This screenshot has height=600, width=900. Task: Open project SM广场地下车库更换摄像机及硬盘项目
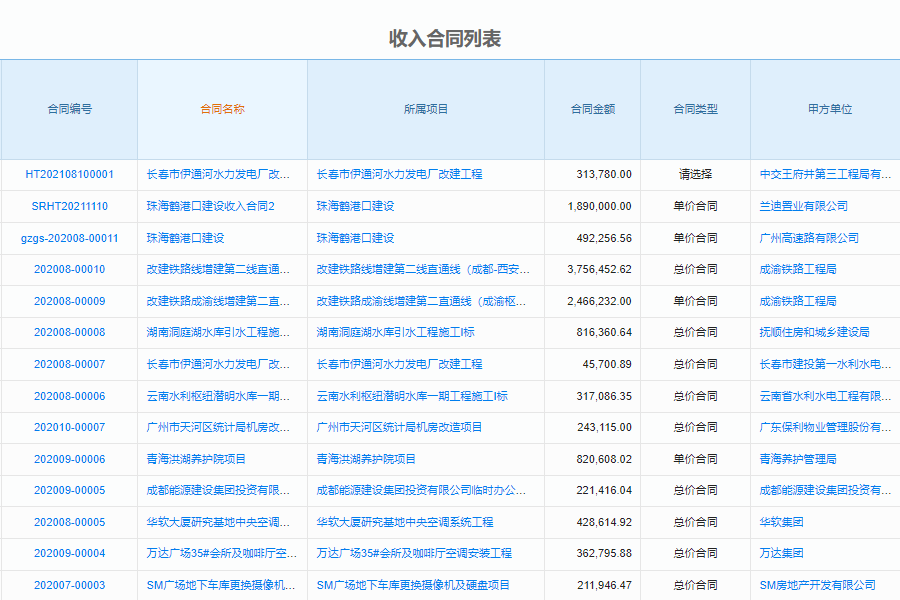[413, 586]
